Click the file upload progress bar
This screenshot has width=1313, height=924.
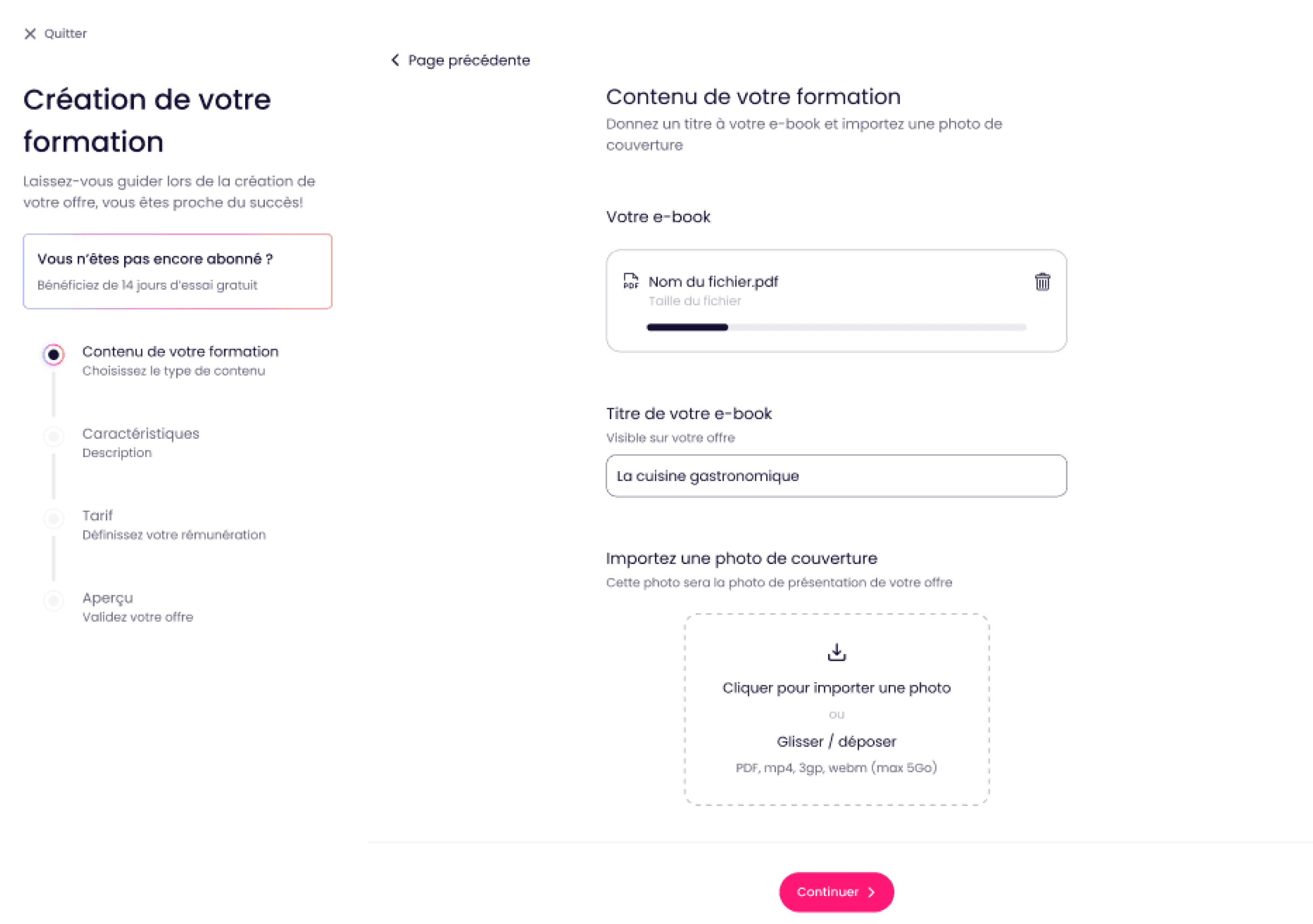click(836, 328)
